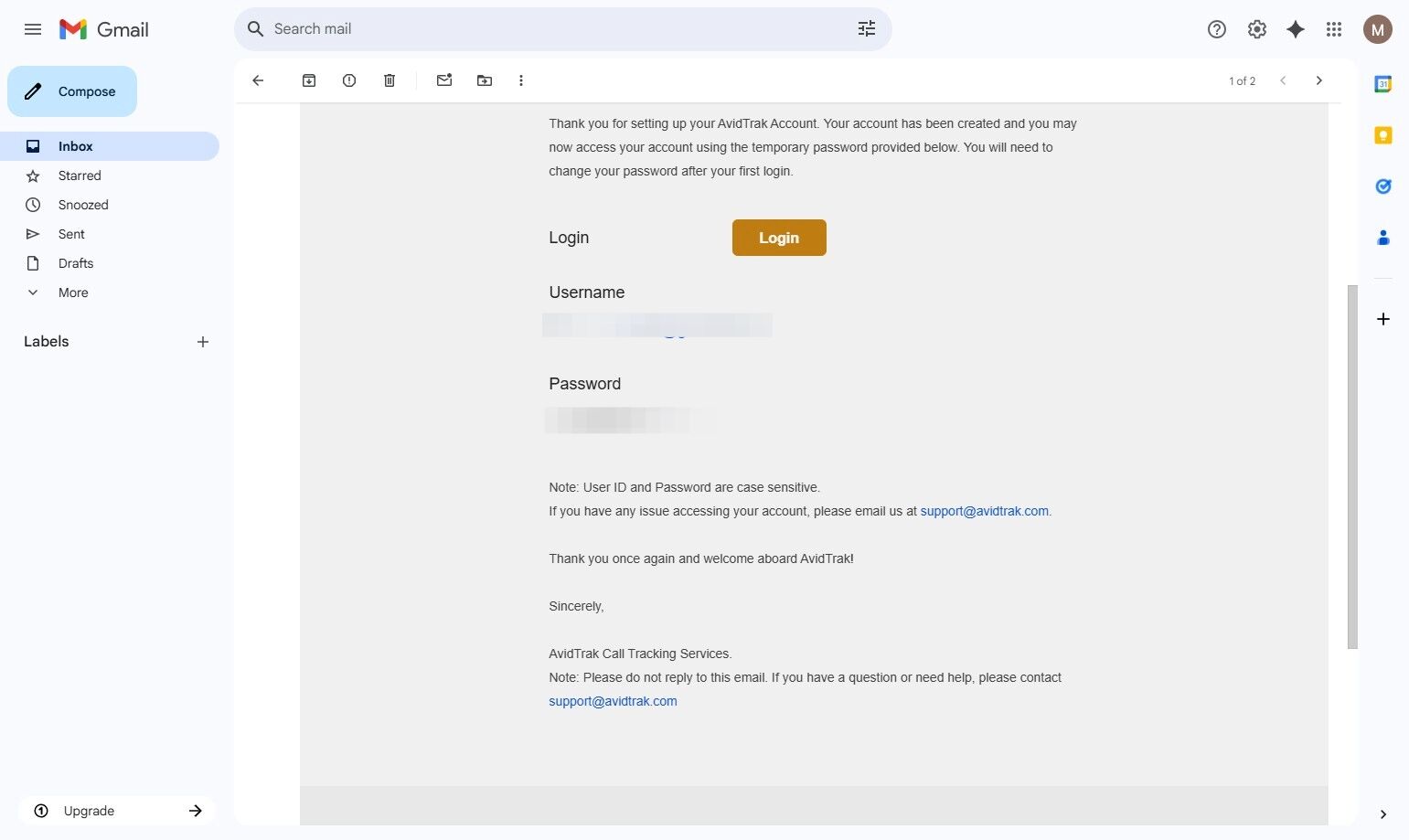1409x840 pixels.
Task: Click the search magnifier icon
Action: pyautogui.click(x=256, y=29)
